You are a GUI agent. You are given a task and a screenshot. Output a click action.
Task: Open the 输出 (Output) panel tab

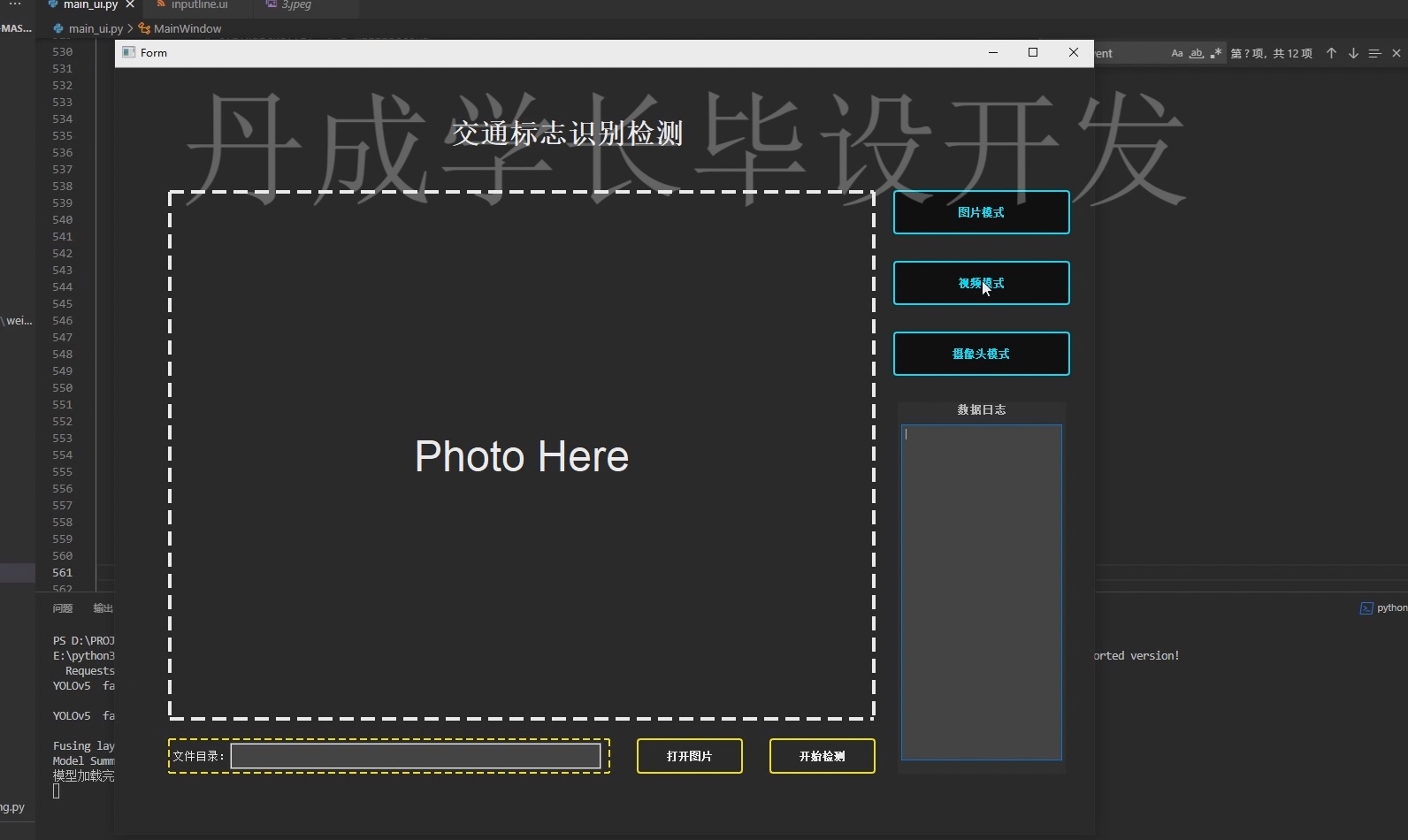[103, 608]
